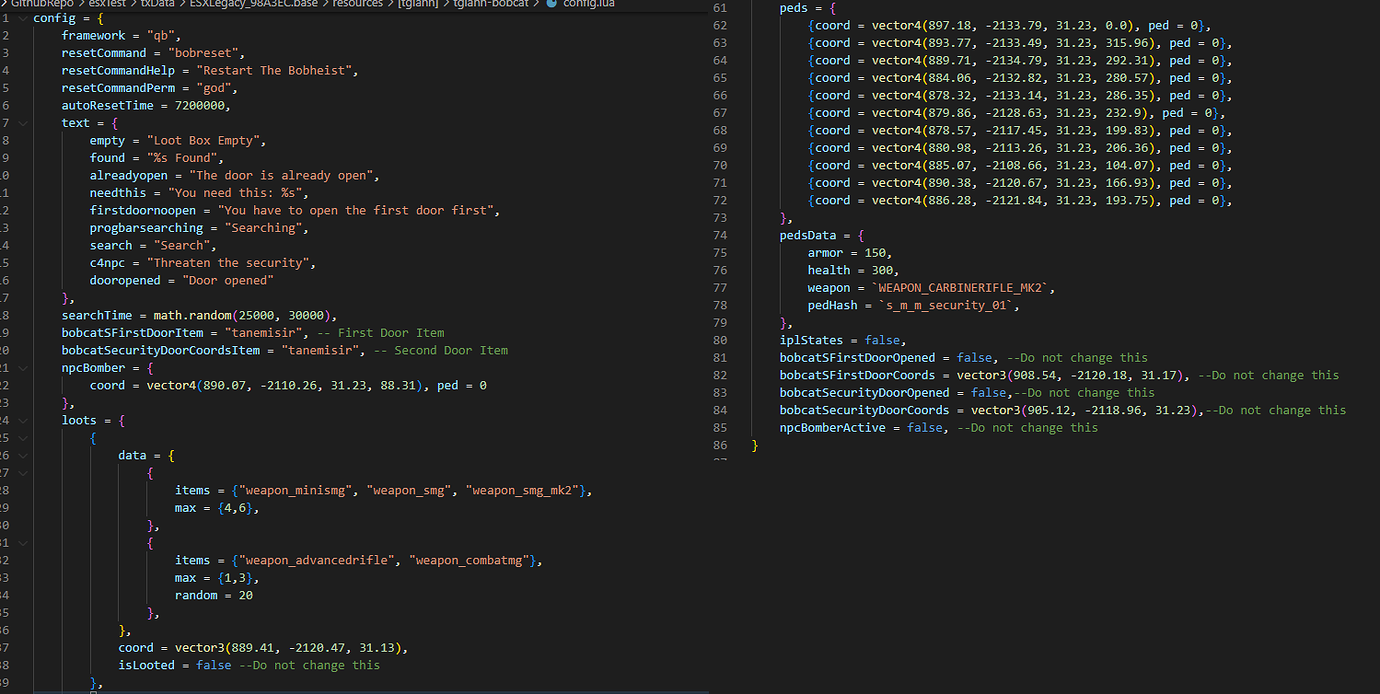Place cursor on isLooted false value

[x=213, y=665]
